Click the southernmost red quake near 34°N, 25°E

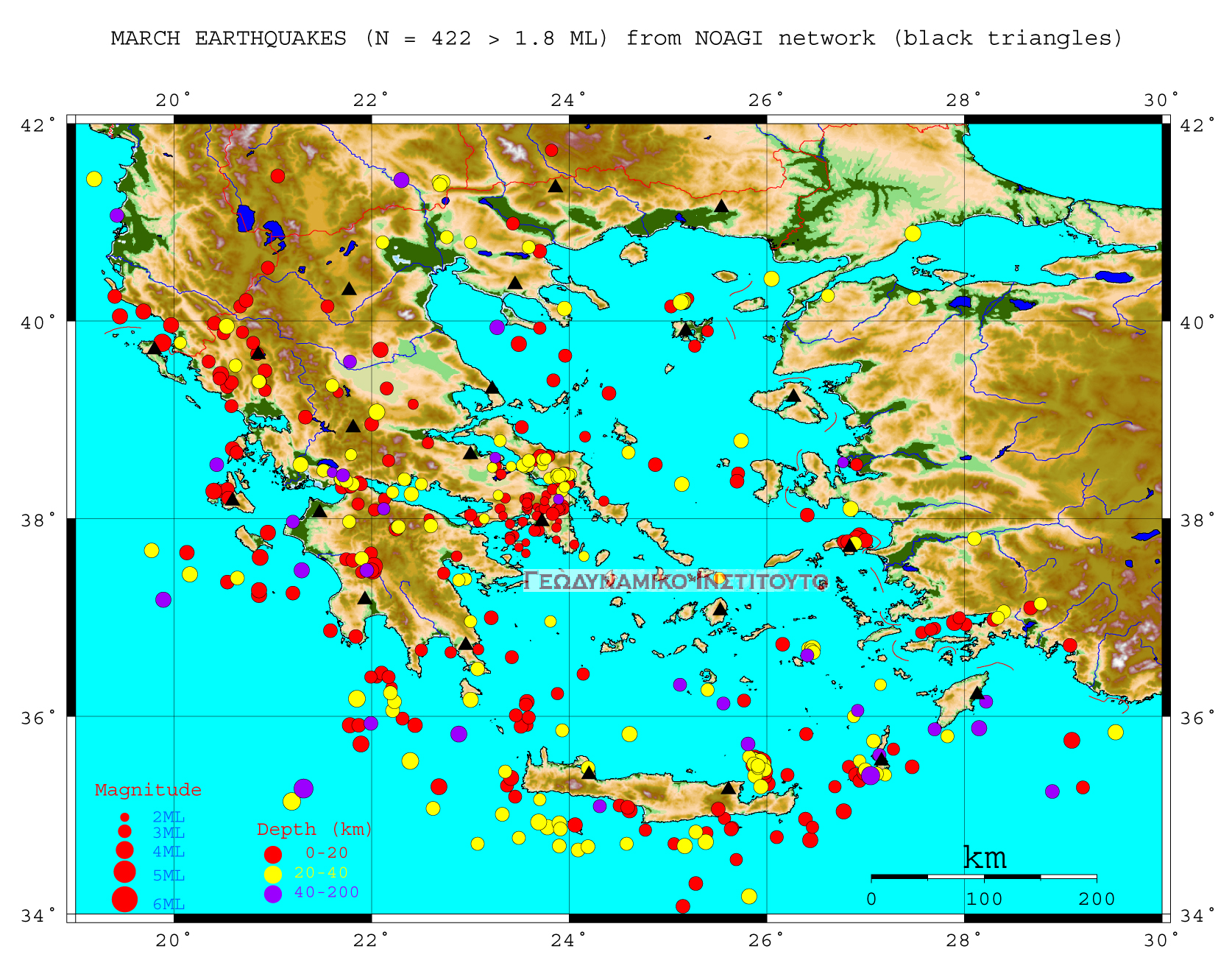pyautogui.click(x=683, y=906)
